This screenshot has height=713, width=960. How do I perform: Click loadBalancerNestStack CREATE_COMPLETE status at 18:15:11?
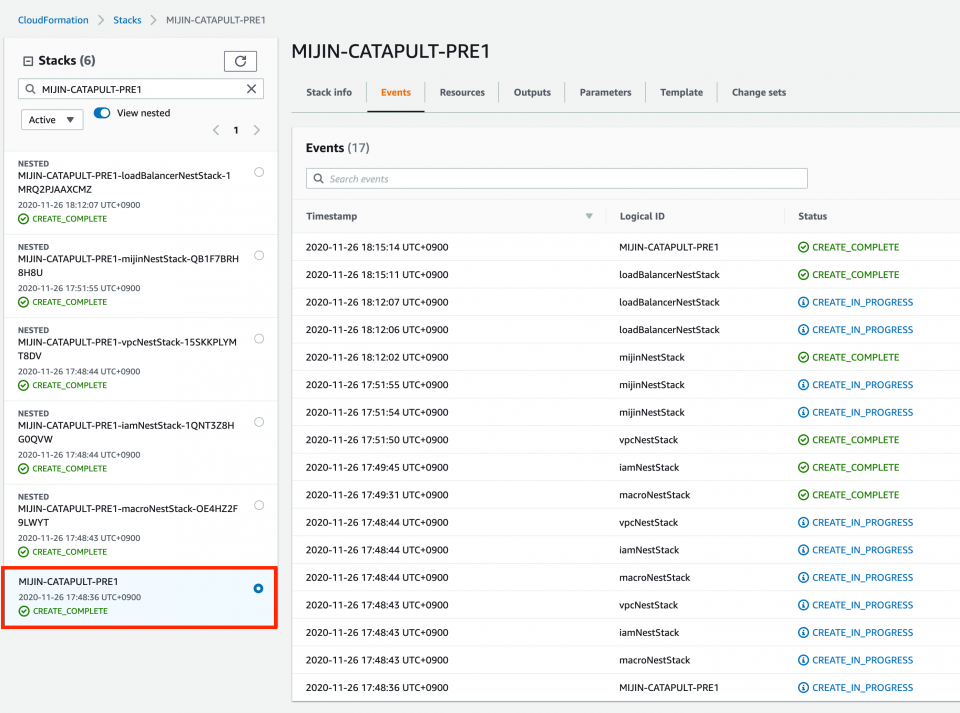click(849, 275)
